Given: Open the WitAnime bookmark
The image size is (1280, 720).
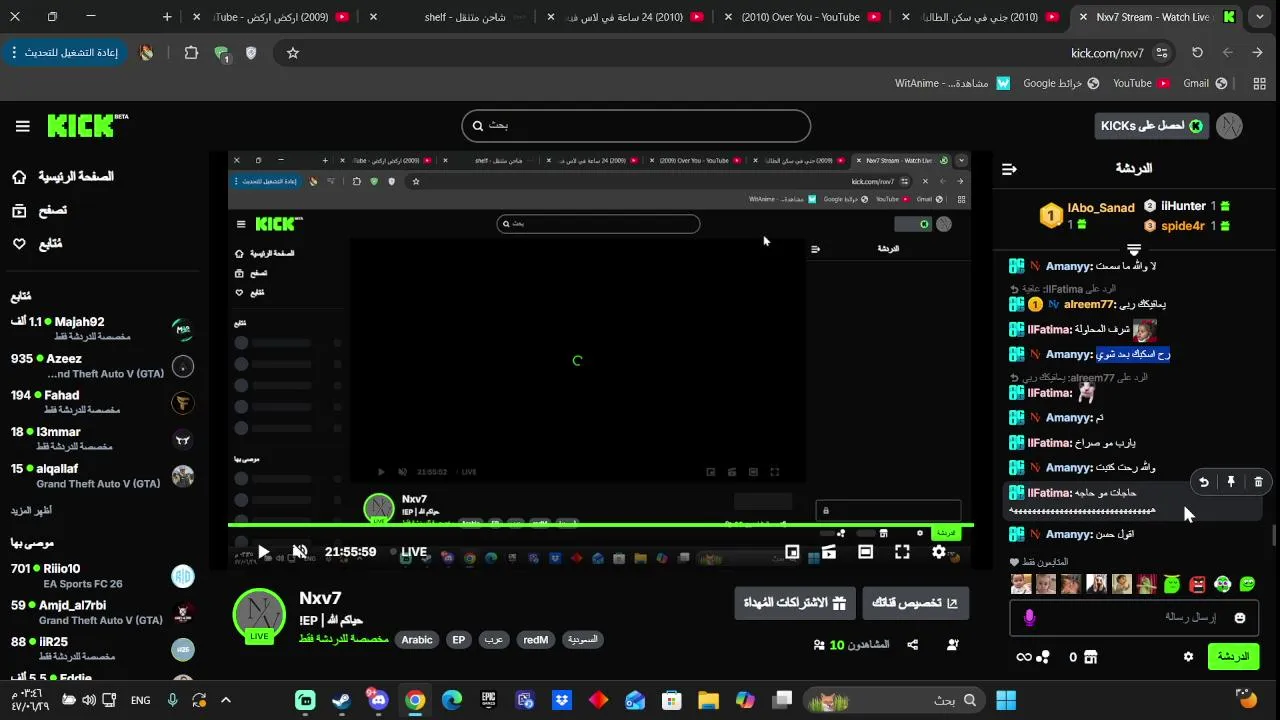Looking at the screenshot, I should [x=953, y=84].
